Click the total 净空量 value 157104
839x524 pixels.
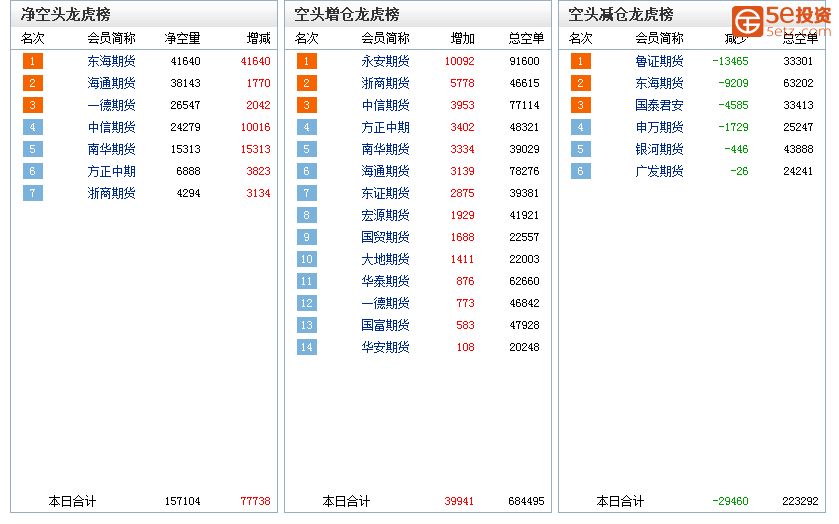click(x=182, y=502)
